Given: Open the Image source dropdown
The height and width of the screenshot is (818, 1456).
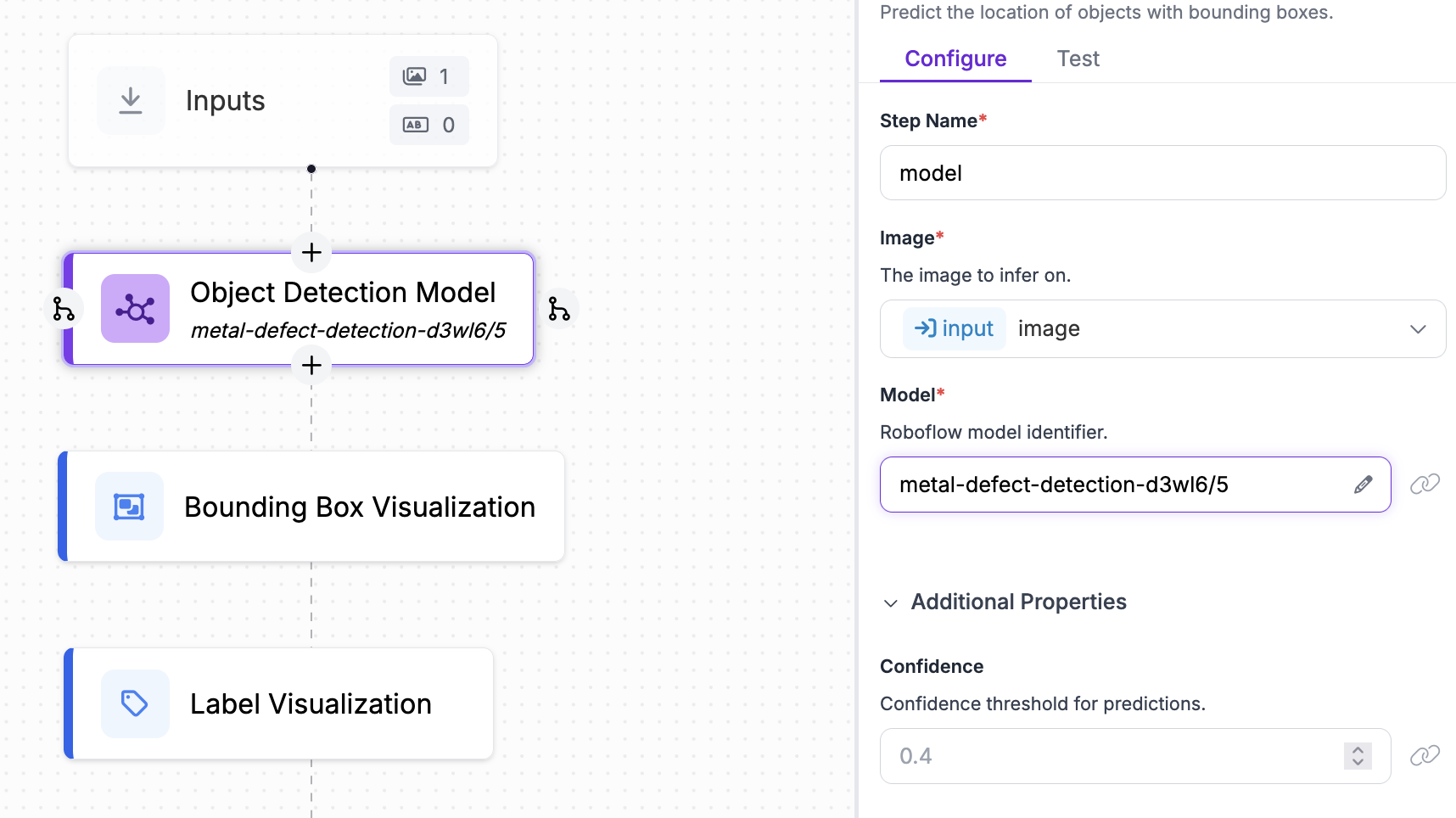Looking at the screenshot, I should 1416,328.
